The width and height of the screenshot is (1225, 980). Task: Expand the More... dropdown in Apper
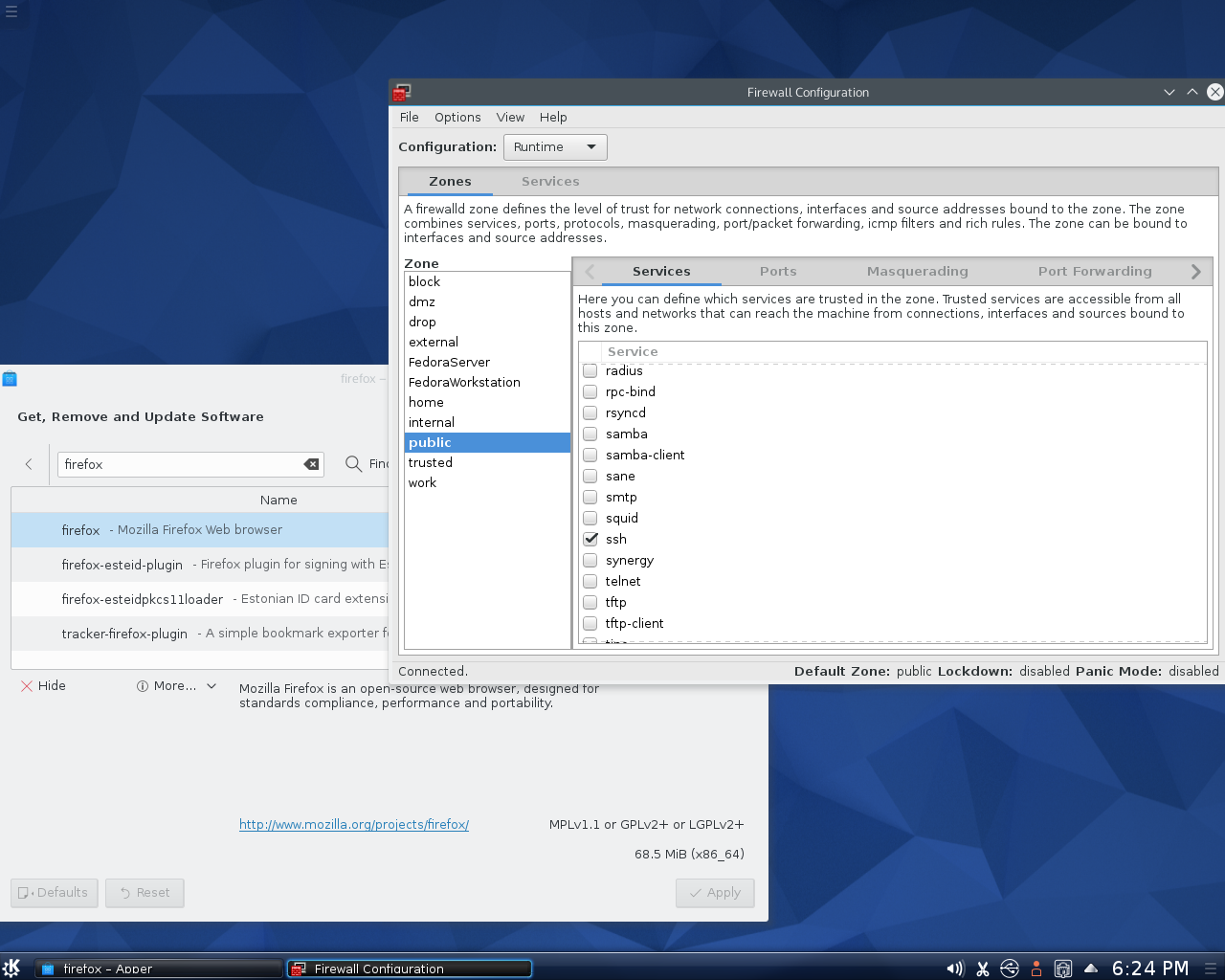coord(177,685)
